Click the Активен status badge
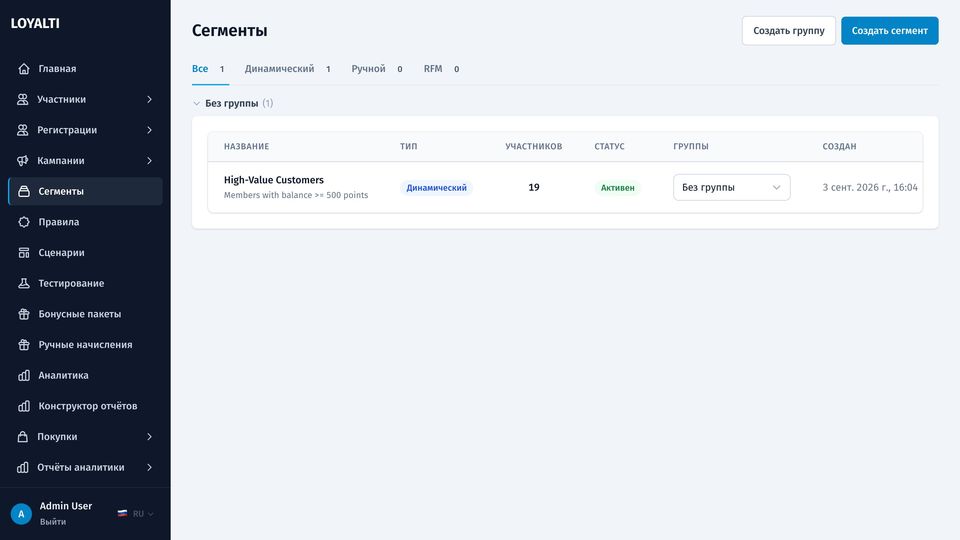 coord(617,188)
